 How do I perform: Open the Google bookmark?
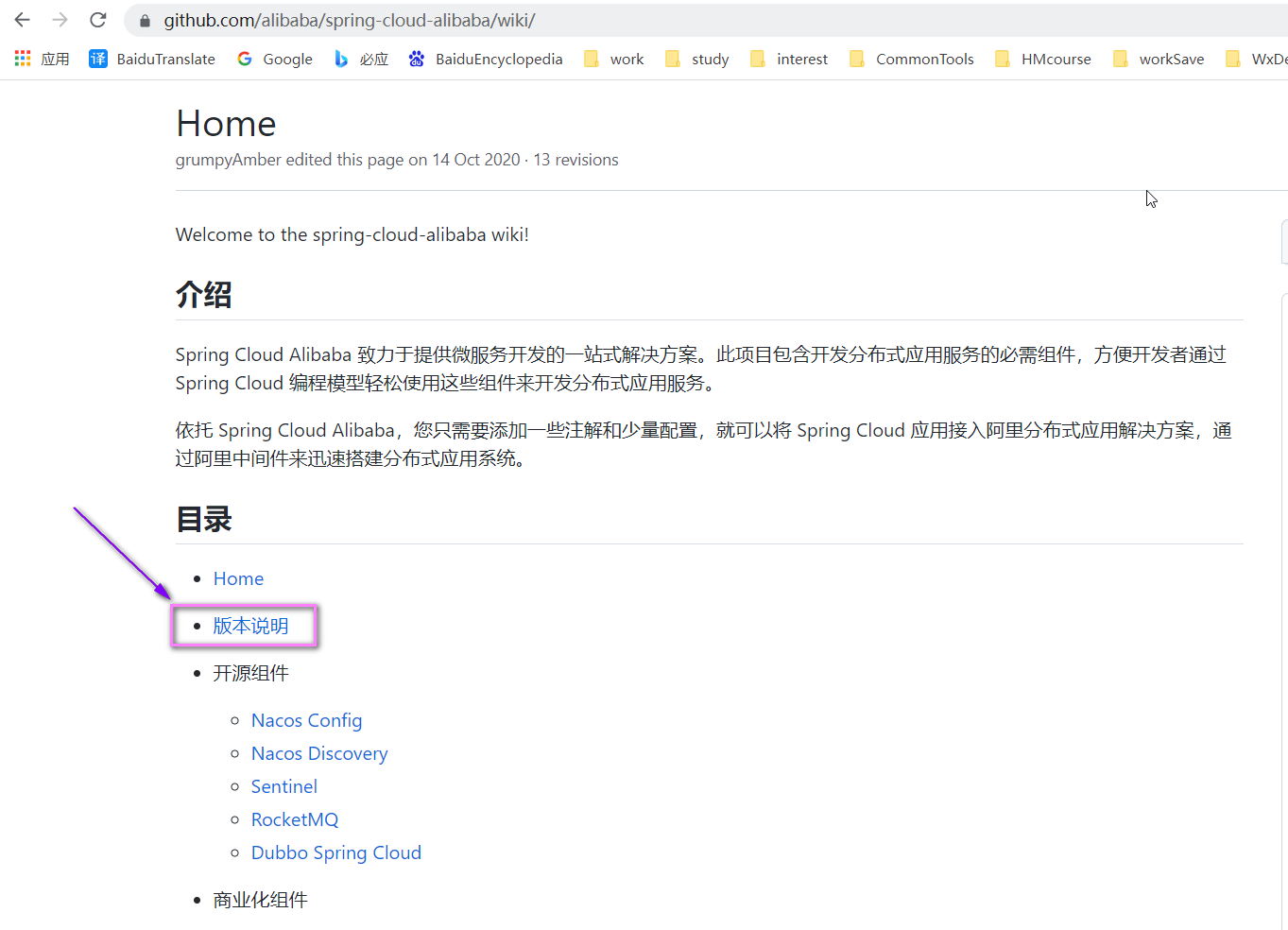point(274,59)
